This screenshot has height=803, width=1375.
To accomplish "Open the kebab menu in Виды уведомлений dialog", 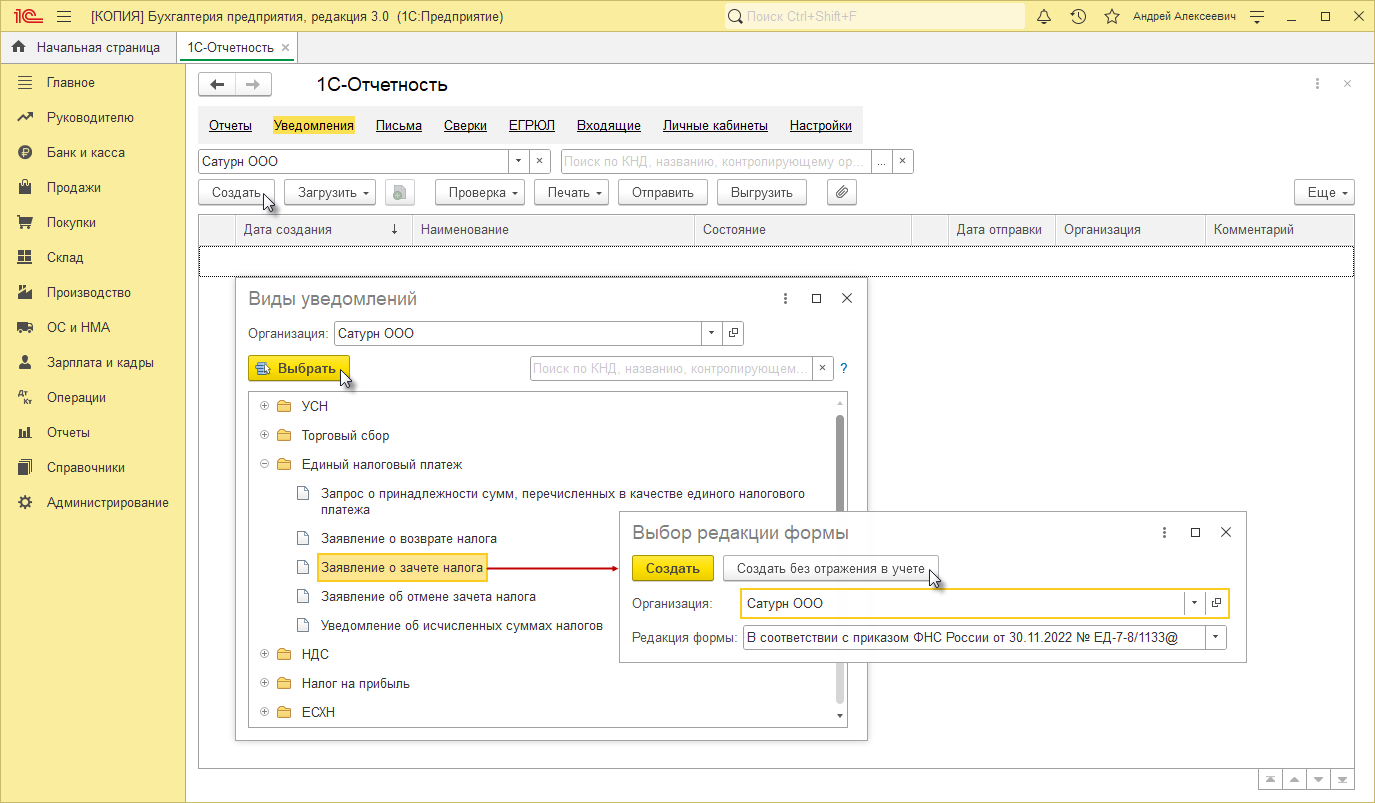I will click(786, 299).
